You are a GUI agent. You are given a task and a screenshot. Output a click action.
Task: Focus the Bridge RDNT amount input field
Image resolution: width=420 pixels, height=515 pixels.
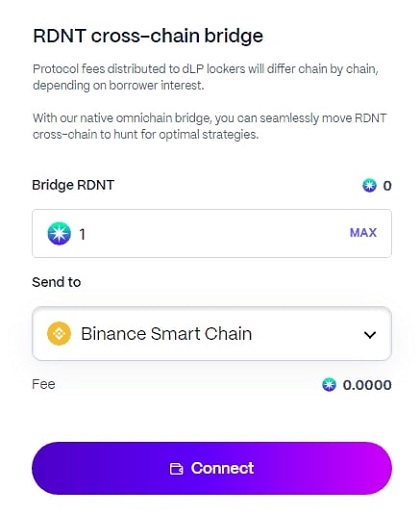tap(212, 233)
